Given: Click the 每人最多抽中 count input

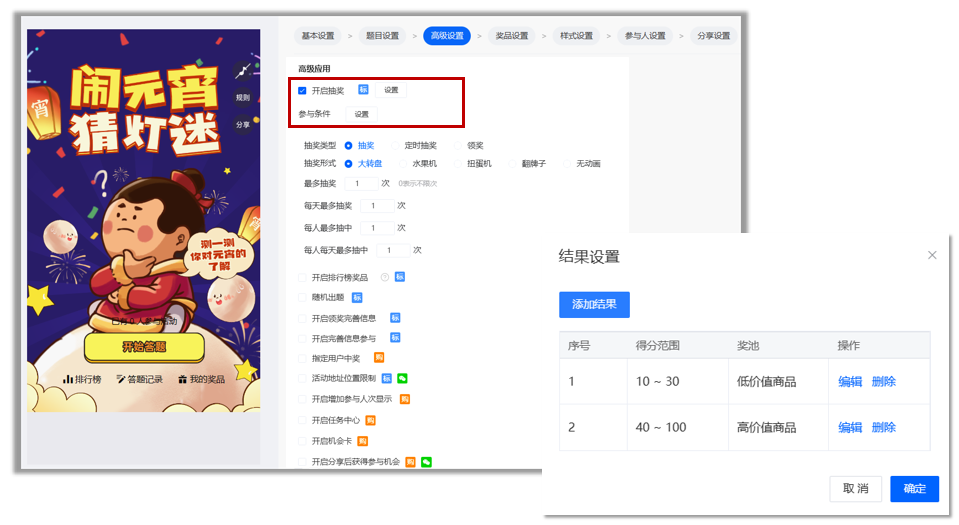Looking at the screenshot, I should [377, 228].
